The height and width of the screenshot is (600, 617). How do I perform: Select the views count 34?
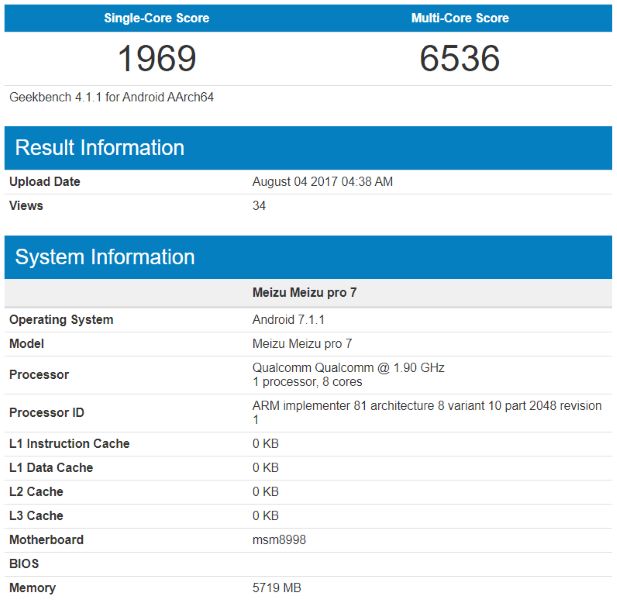259,206
